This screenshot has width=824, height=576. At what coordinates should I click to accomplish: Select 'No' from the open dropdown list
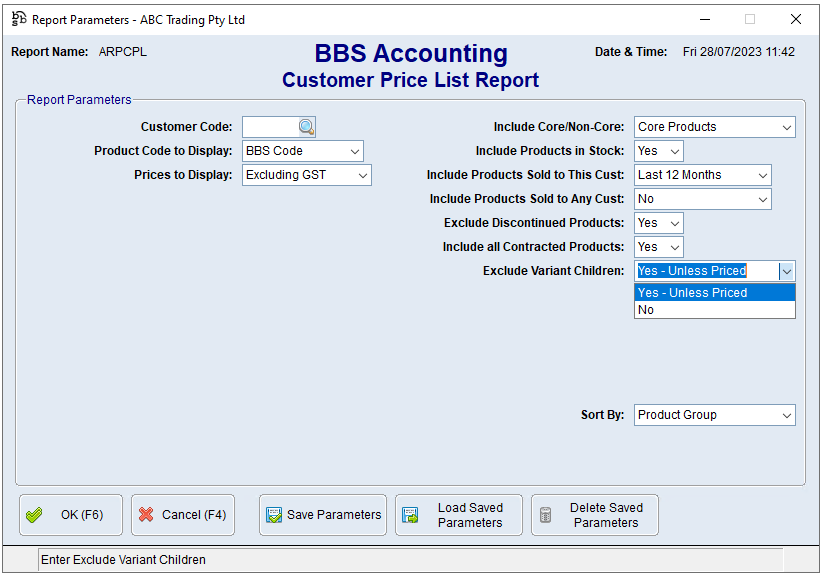coord(714,310)
